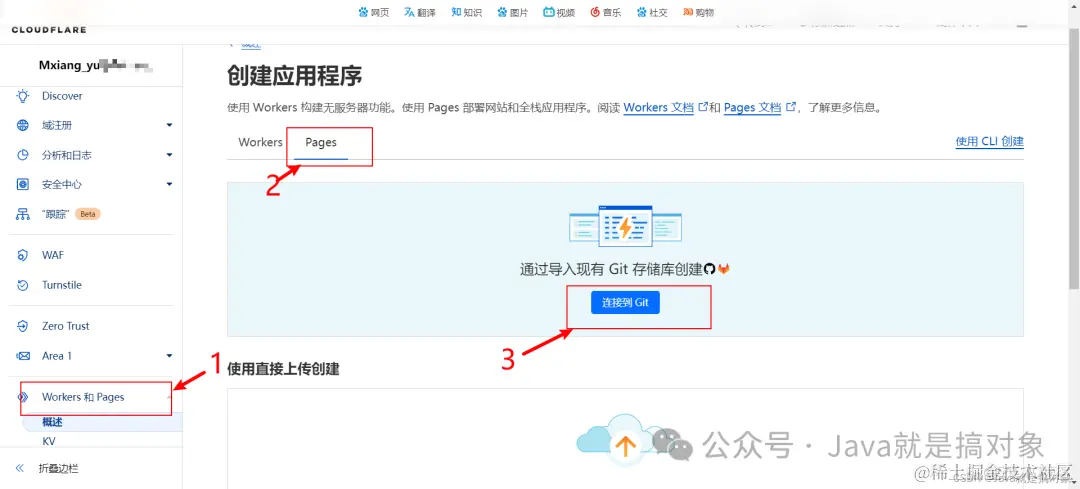The width and height of the screenshot is (1080, 489).
Task: Expand the 域注册 dropdown arrow
Action: coord(169,125)
